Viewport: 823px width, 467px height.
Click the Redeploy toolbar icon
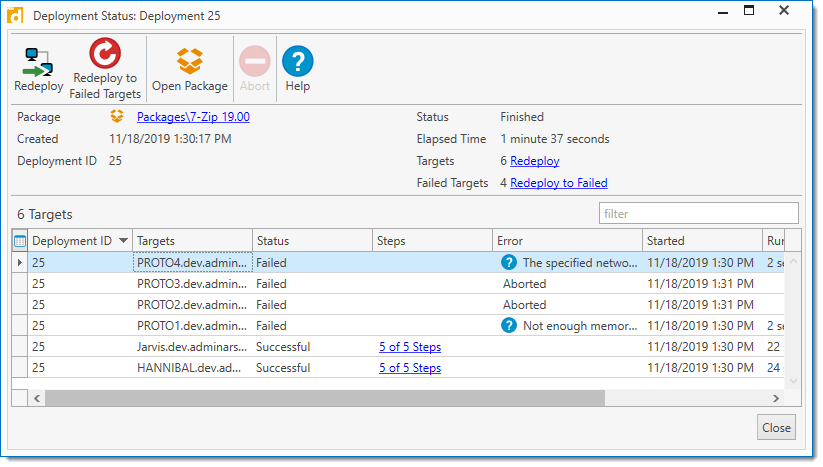39,62
